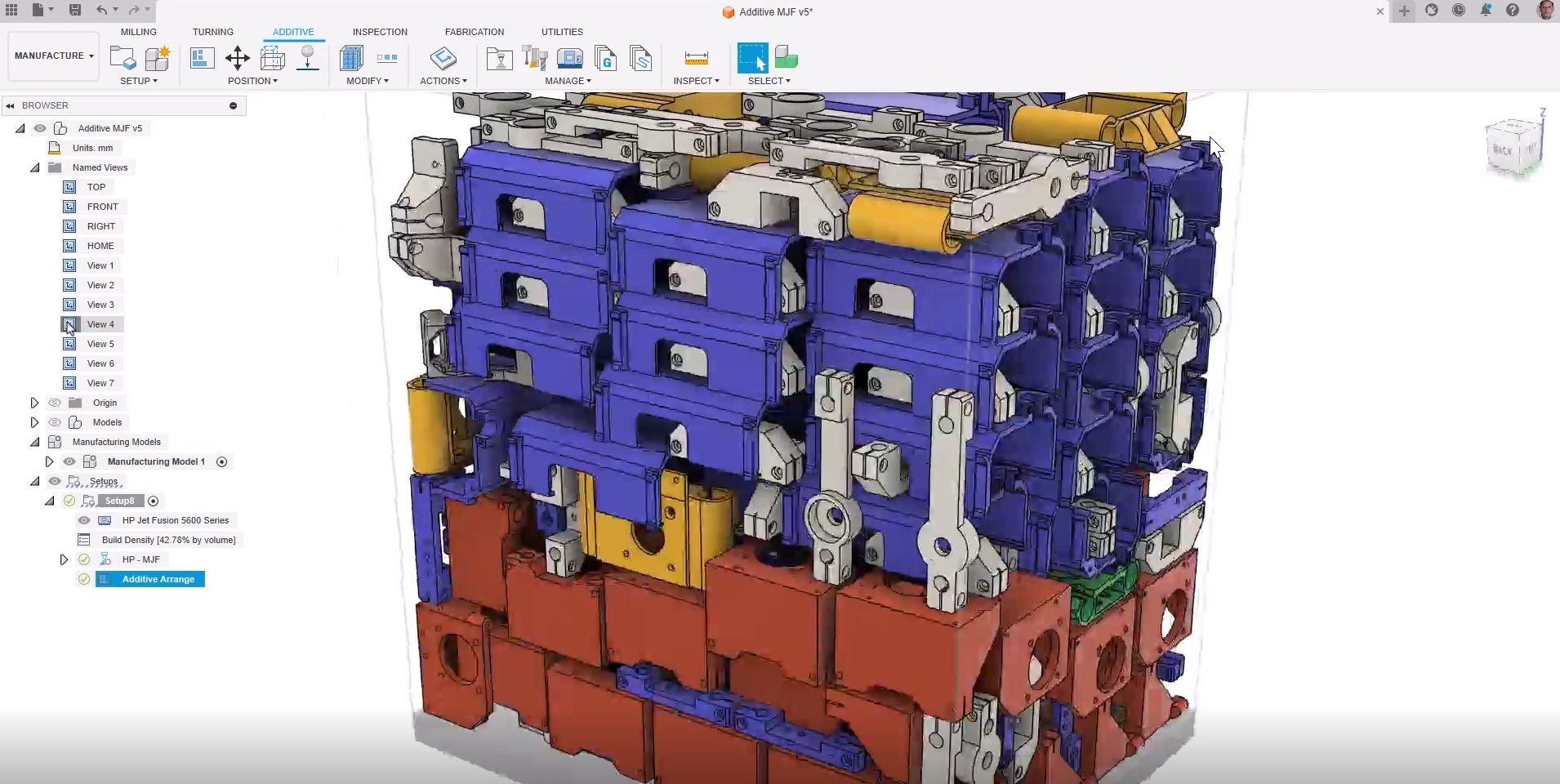Select the ADDITIVE tab

pos(293,32)
